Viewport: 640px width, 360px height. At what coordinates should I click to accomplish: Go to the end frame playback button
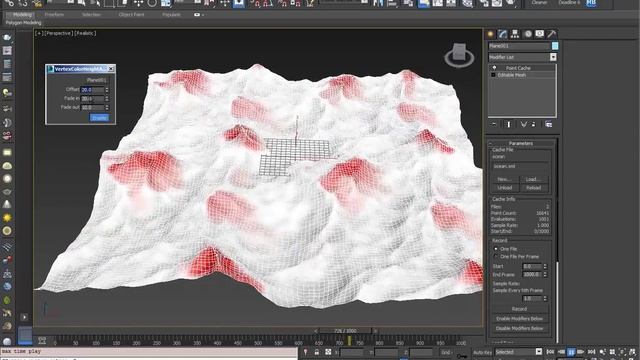[591, 352]
